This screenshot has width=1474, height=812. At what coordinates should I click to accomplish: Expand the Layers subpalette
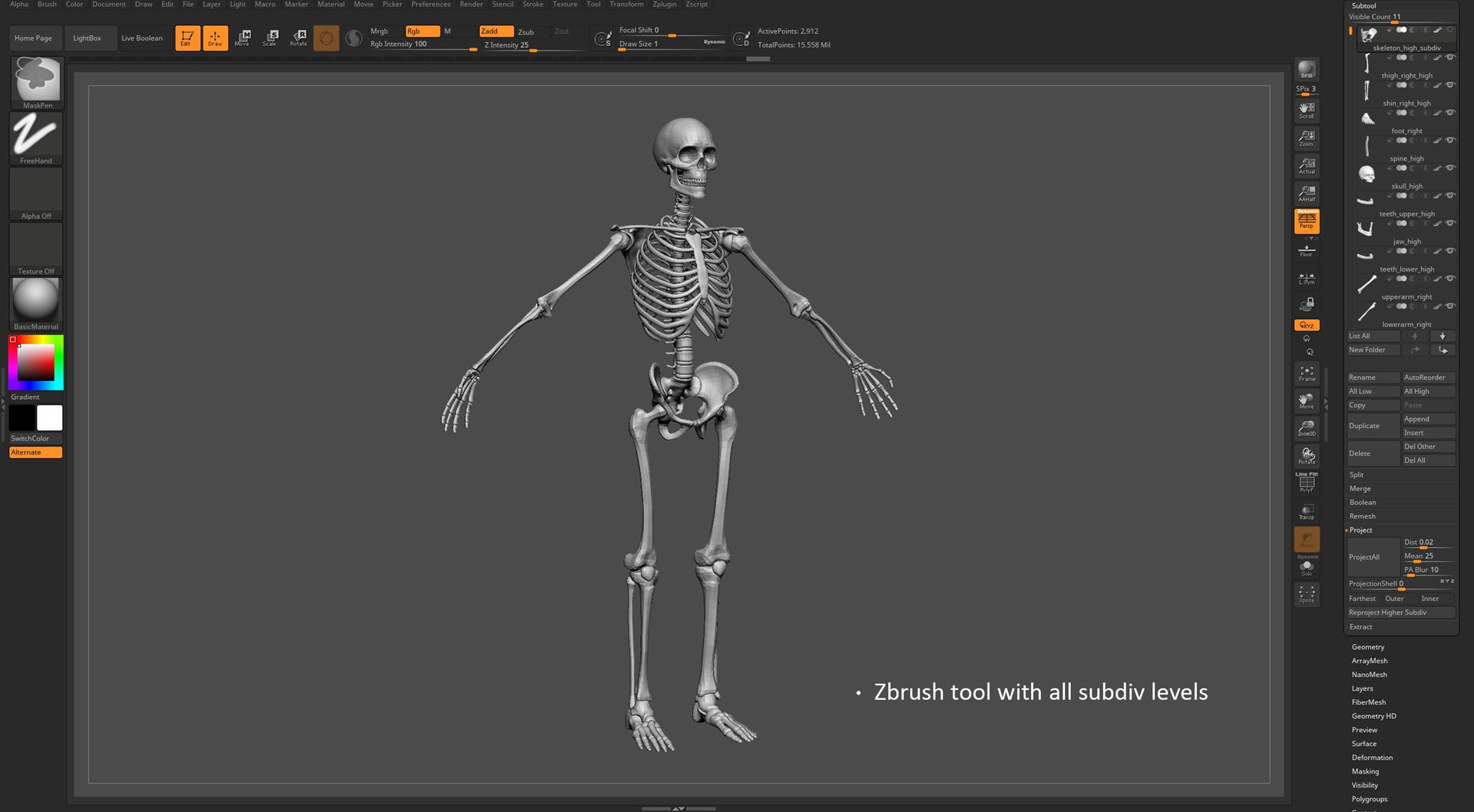point(1363,688)
